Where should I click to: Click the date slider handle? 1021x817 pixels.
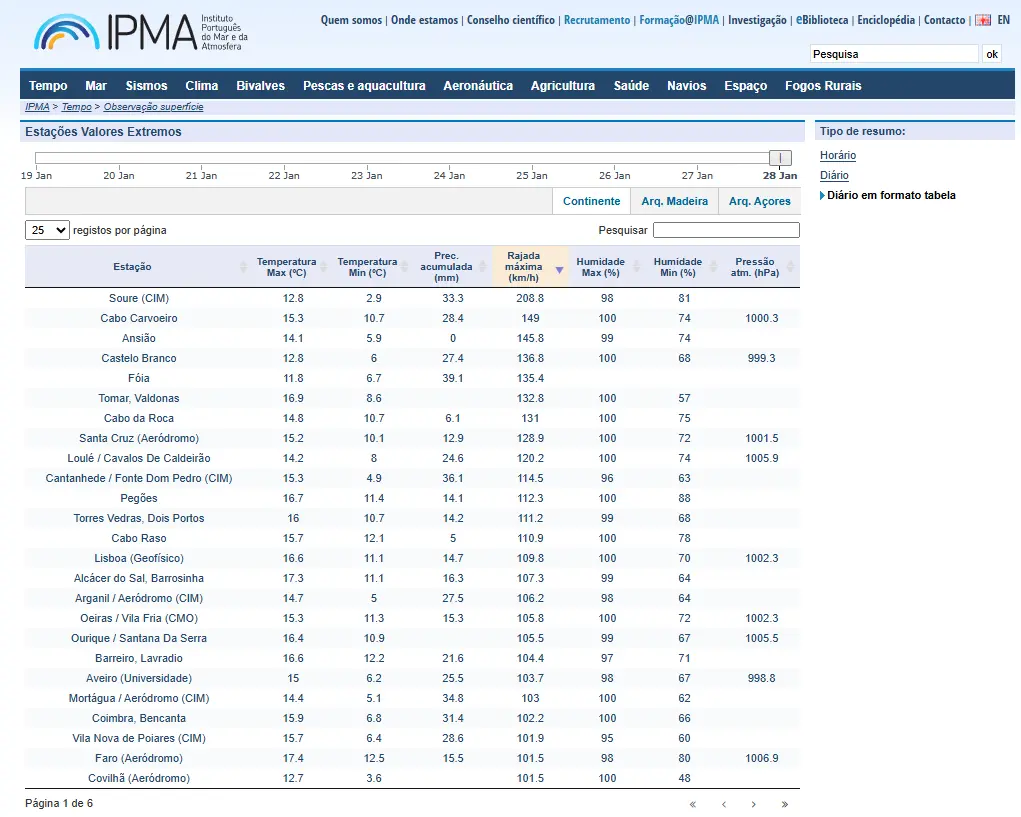780,158
